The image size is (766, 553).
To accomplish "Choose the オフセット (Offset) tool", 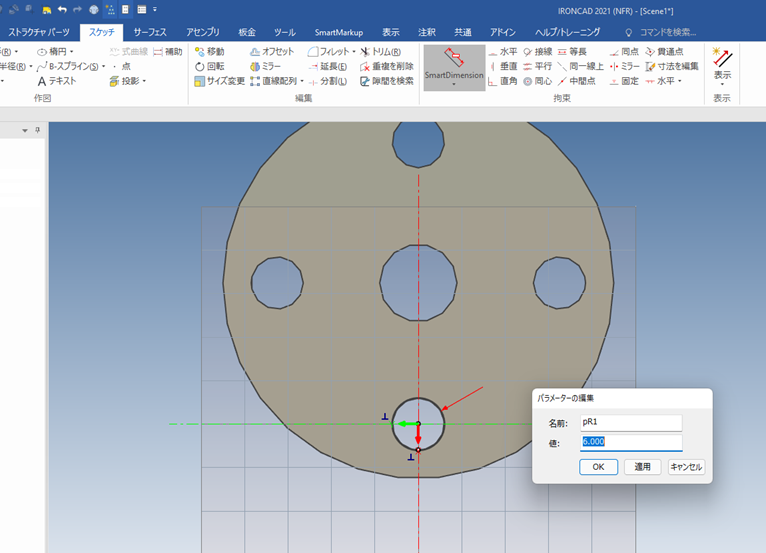I will tap(271, 51).
